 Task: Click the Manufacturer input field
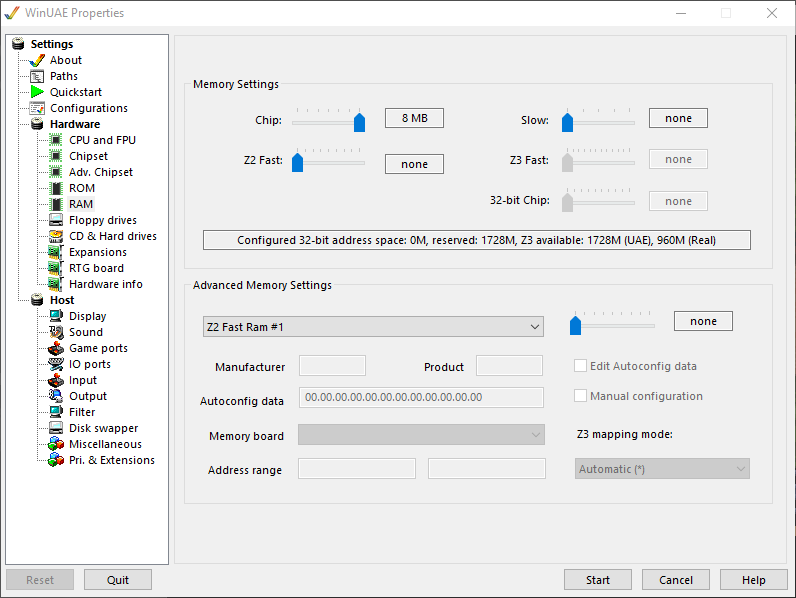[x=332, y=366]
